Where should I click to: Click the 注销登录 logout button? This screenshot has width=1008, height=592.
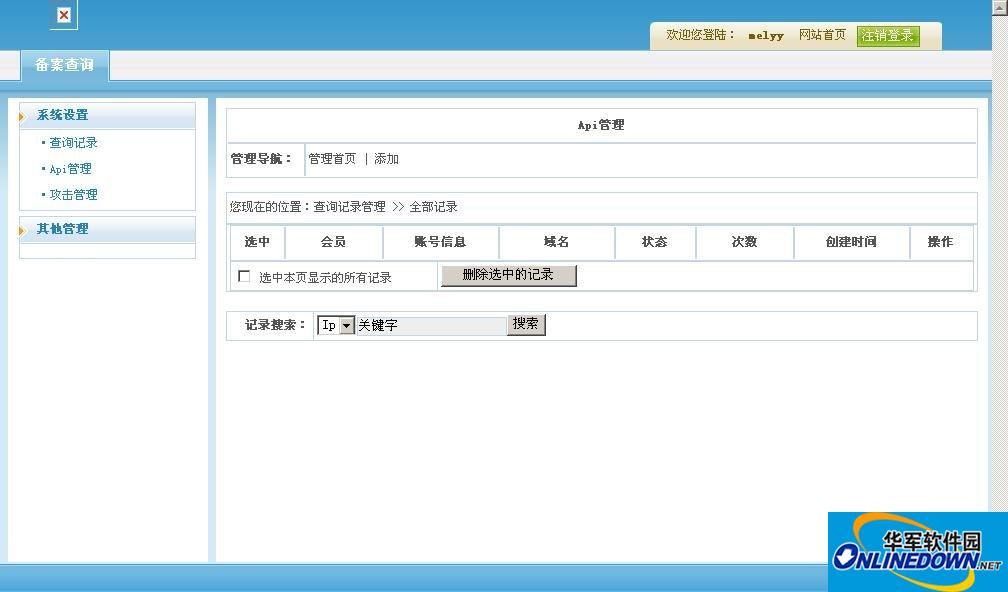tap(887, 36)
